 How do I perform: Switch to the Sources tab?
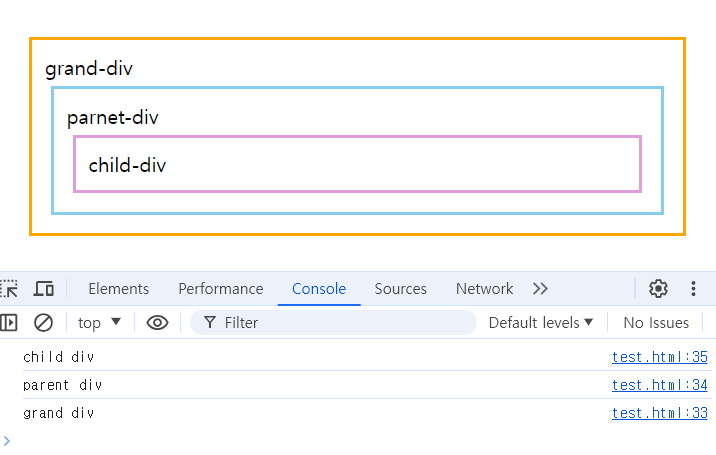point(400,289)
